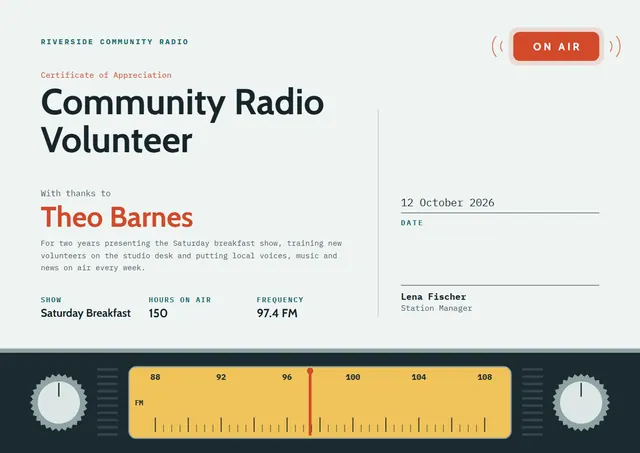This screenshot has width=640, height=453.
Task: Click the 88 mark on FM dial
Action: pos(155,377)
